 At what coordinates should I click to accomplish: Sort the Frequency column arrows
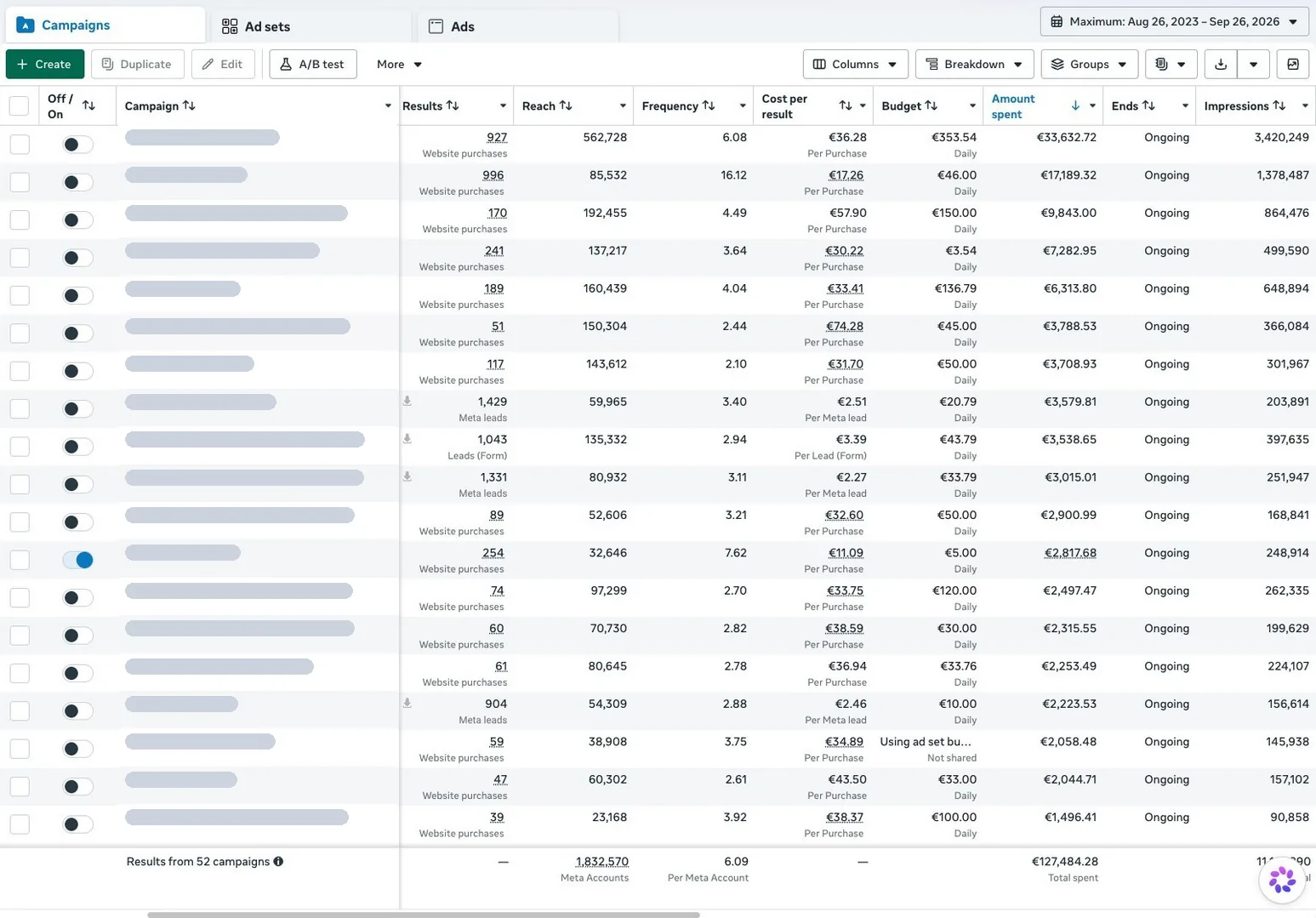coord(709,105)
